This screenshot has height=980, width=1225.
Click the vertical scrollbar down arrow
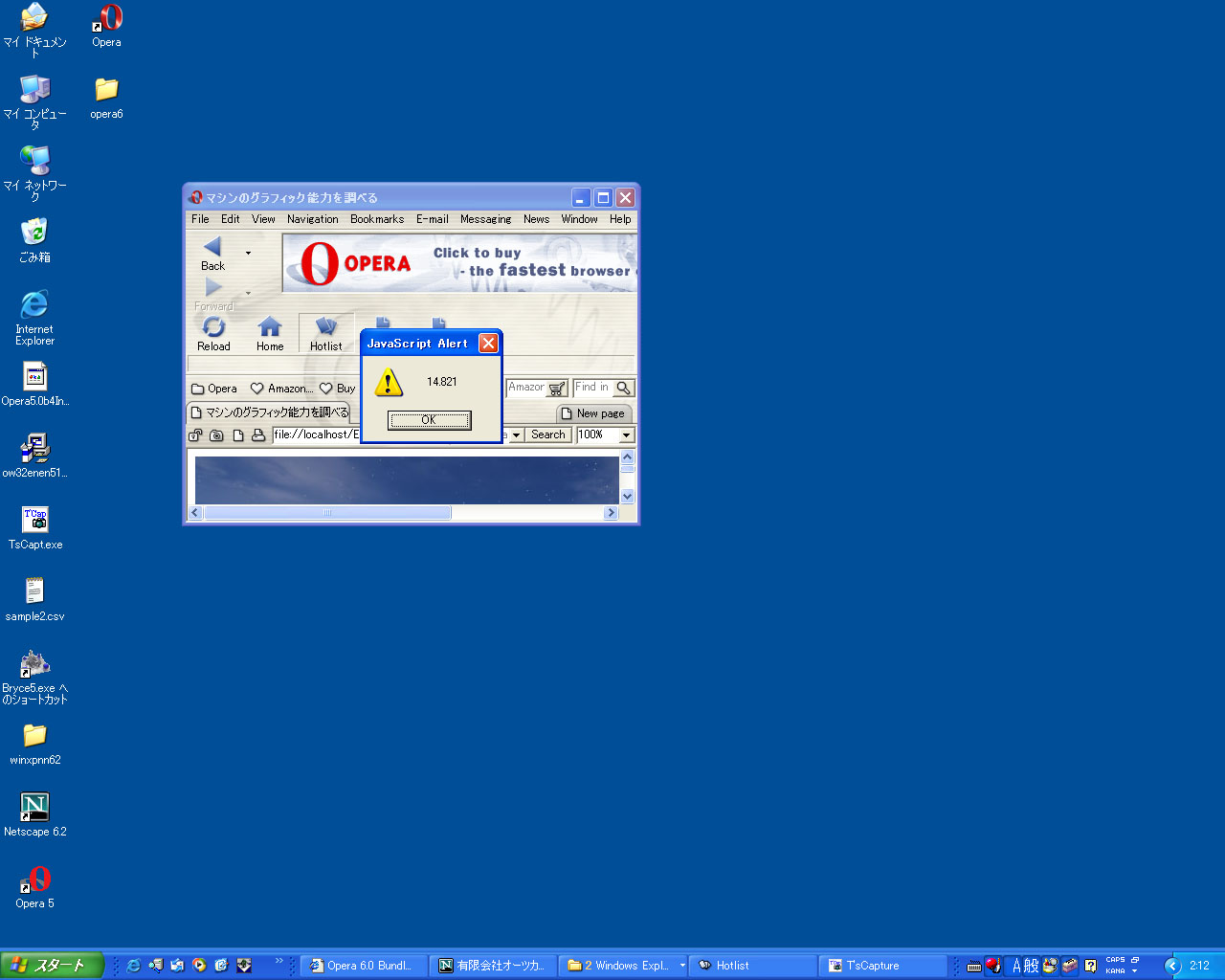[628, 497]
